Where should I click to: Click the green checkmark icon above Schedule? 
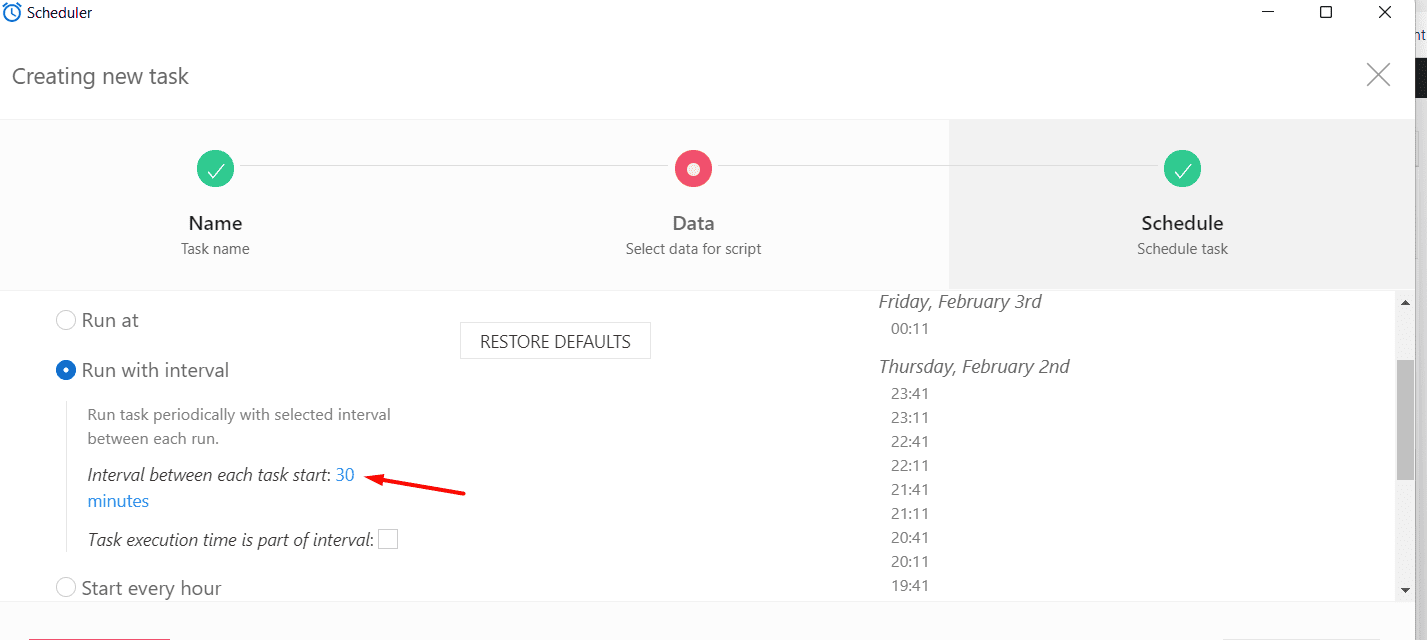1182,169
